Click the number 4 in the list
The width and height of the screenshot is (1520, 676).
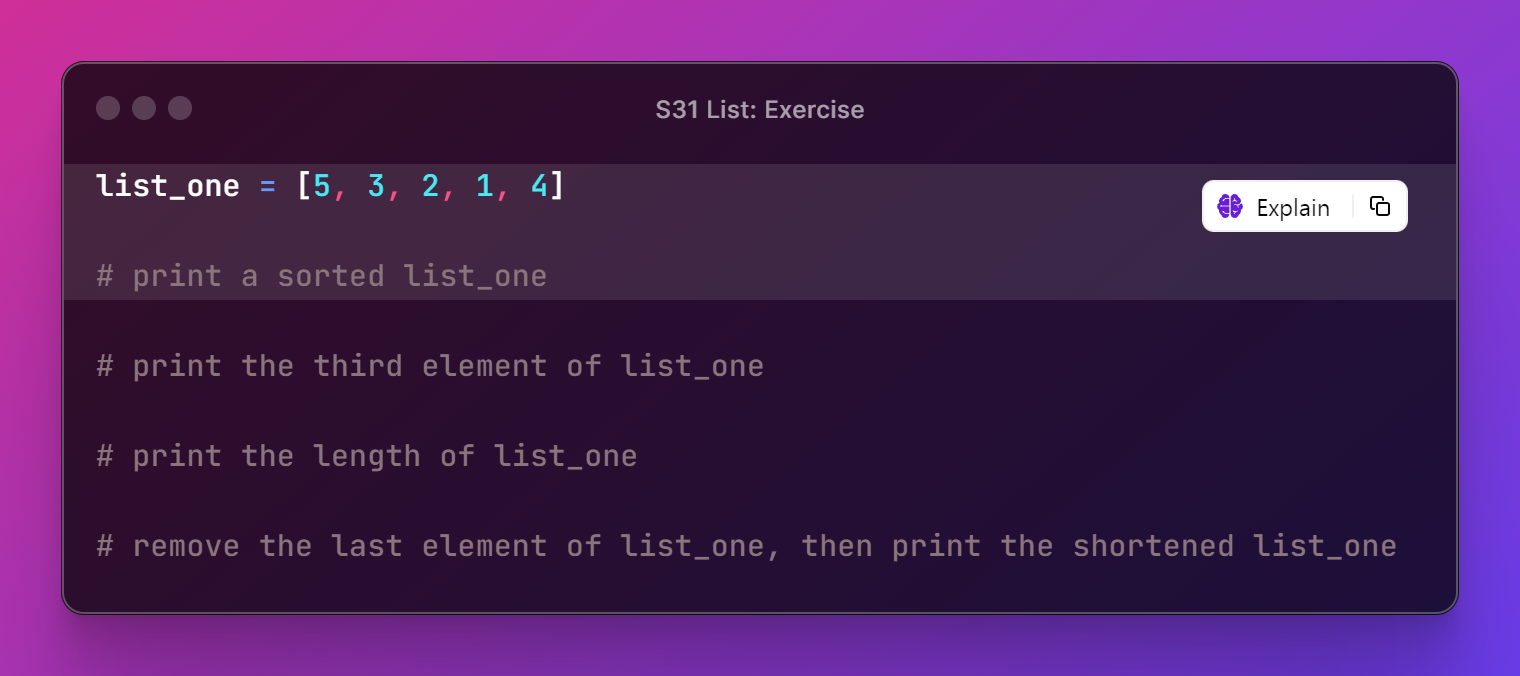pos(538,186)
